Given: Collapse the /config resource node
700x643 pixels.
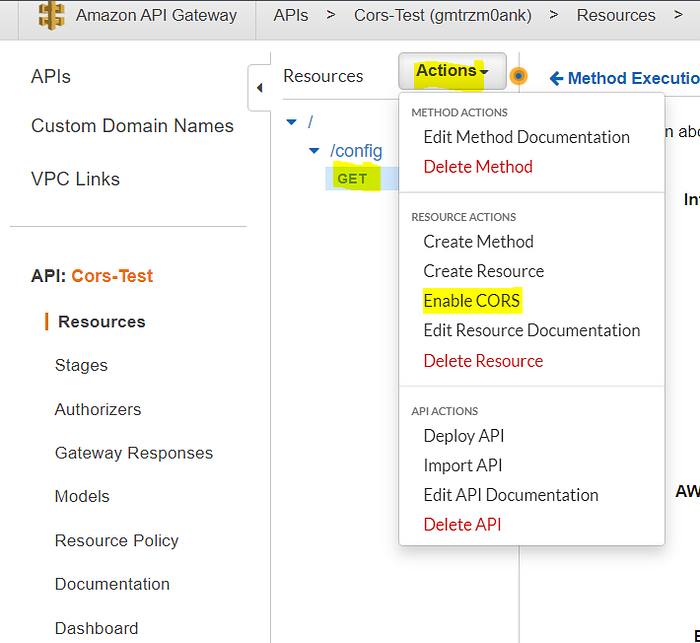Looking at the screenshot, I should tap(314, 151).
